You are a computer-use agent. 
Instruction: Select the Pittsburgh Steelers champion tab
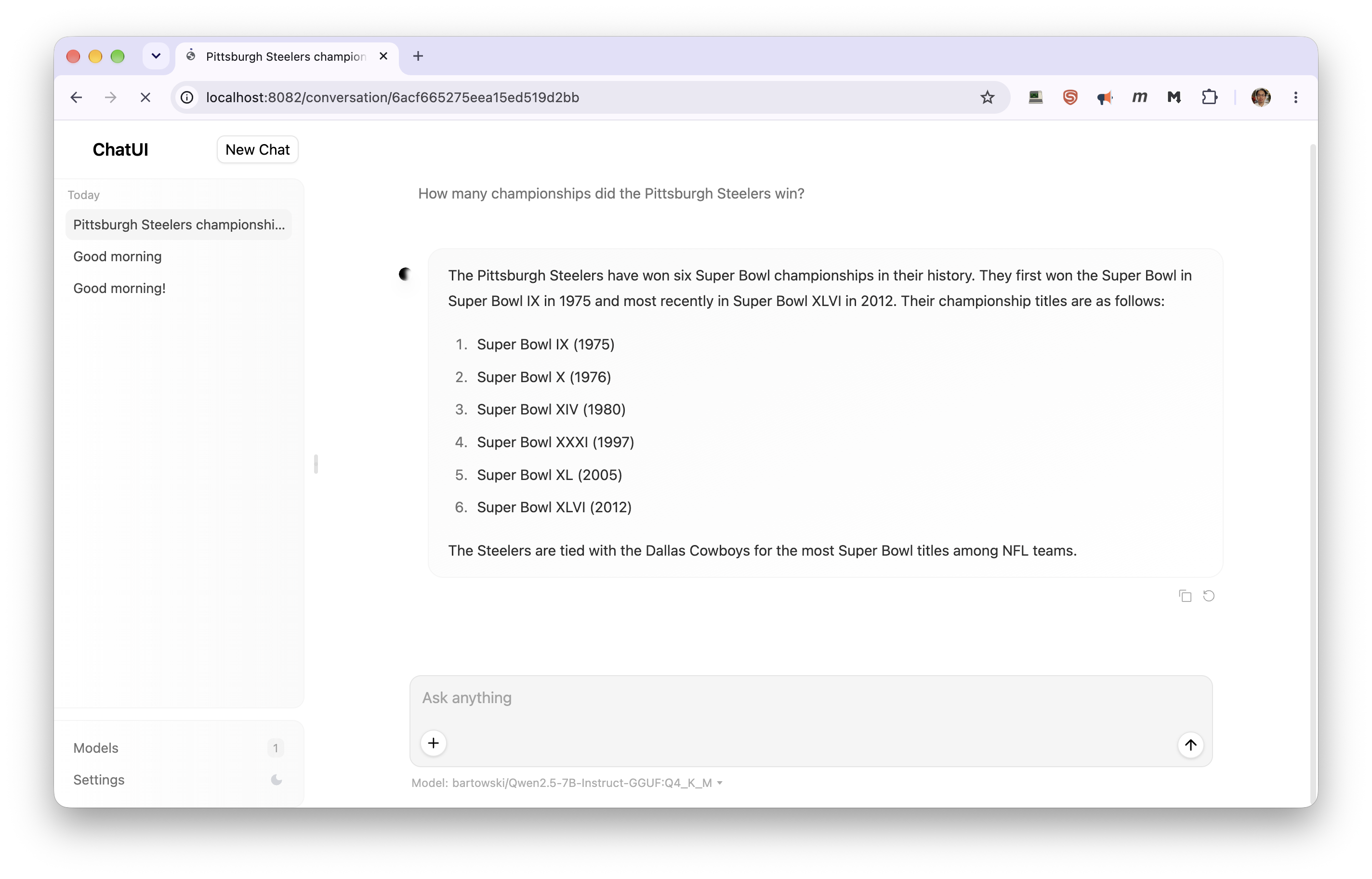pyautogui.click(x=287, y=56)
